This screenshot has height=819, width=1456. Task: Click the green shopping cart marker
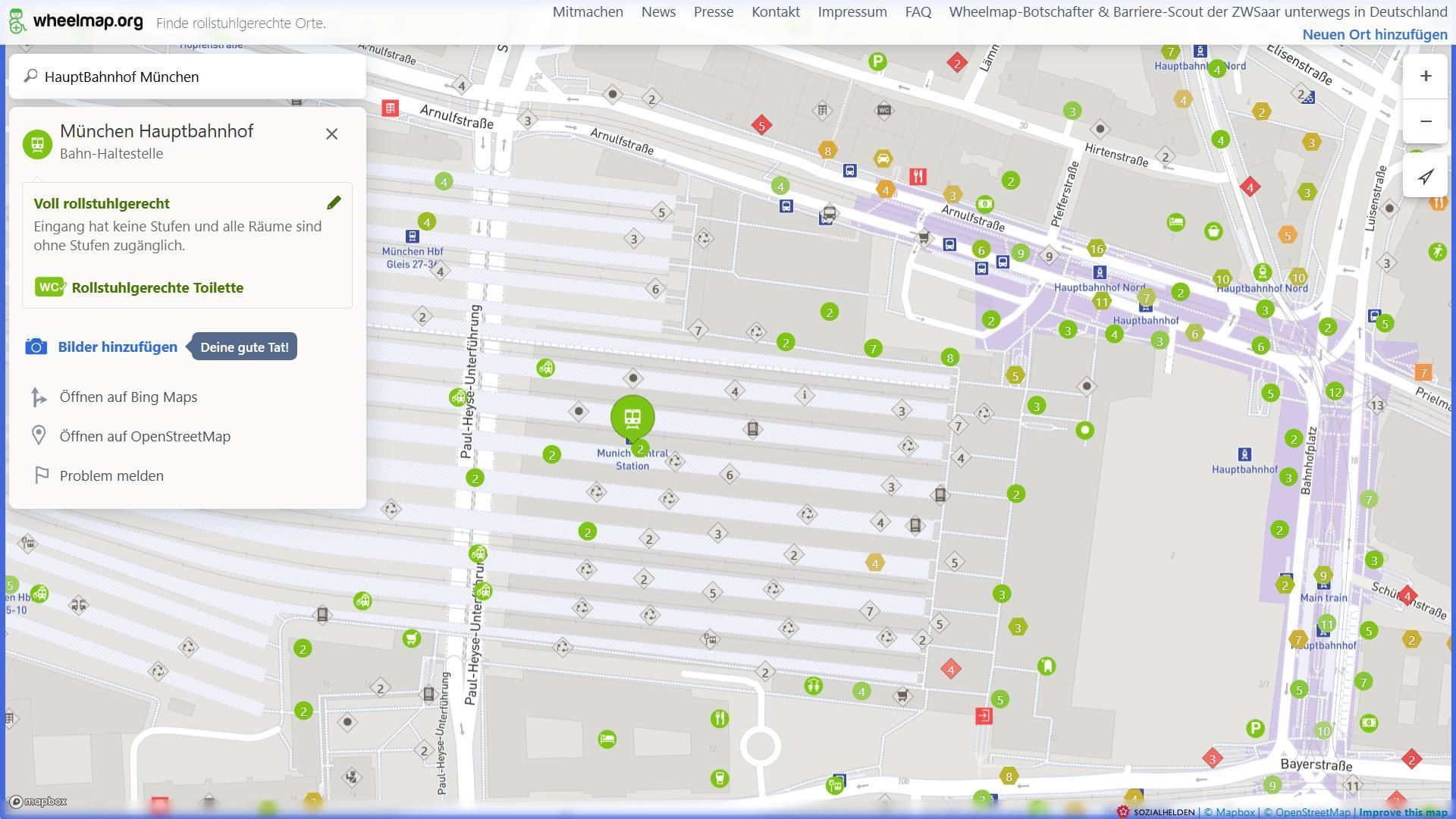411,639
